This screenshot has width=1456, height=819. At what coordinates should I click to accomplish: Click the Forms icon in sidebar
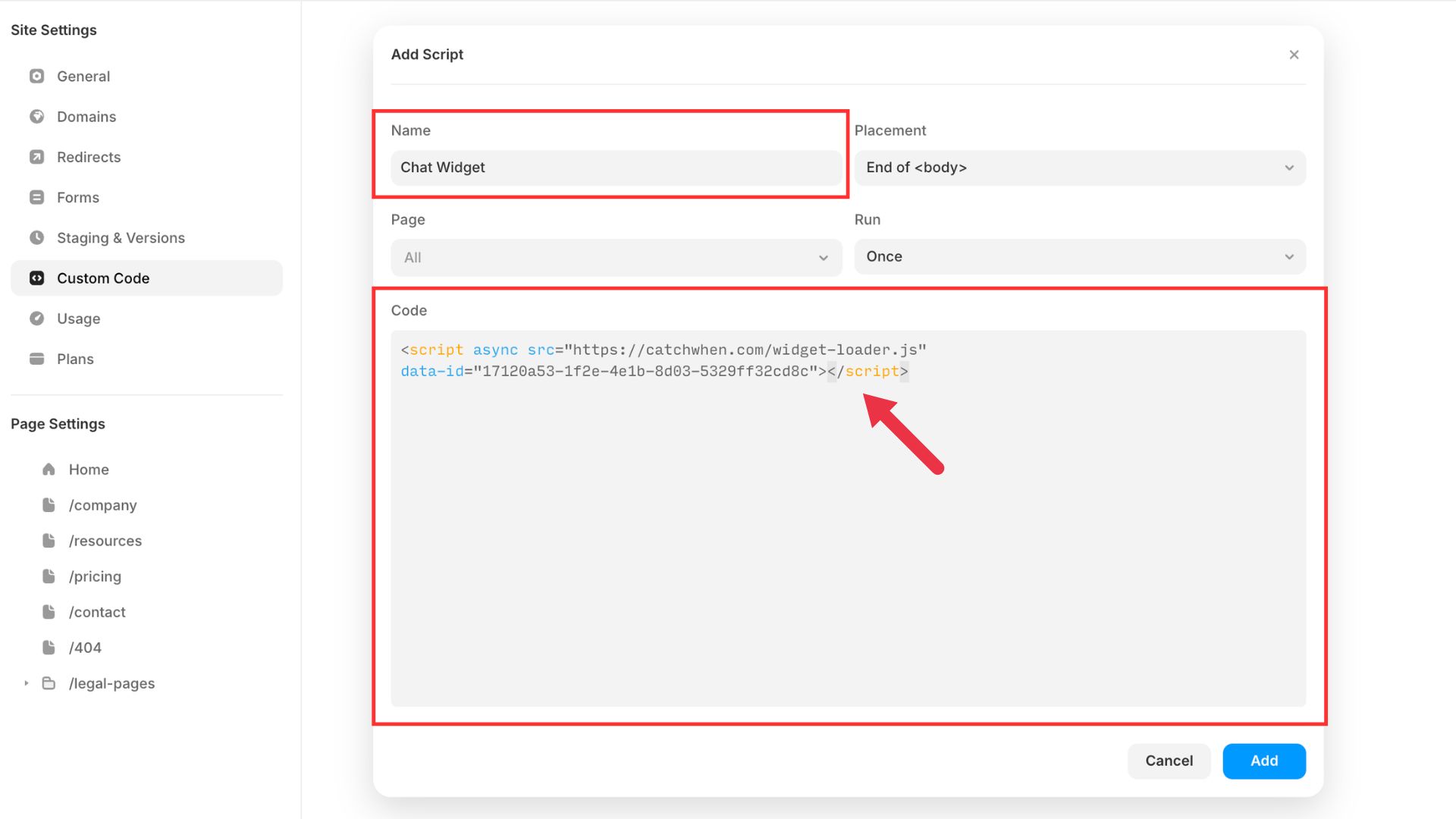36,197
